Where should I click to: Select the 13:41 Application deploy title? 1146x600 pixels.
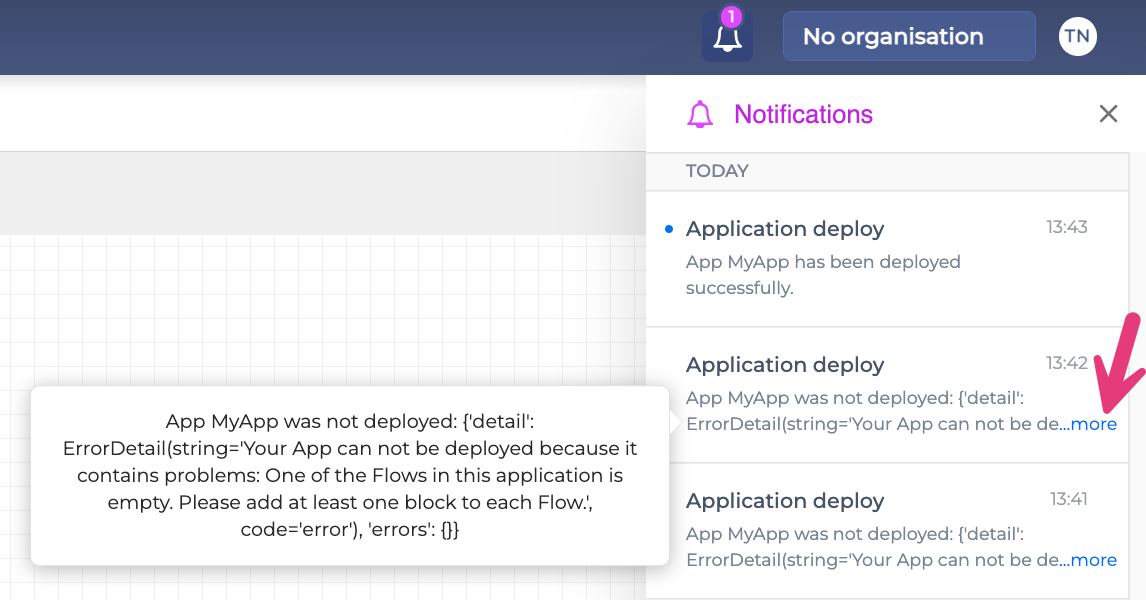coord(784,501)
